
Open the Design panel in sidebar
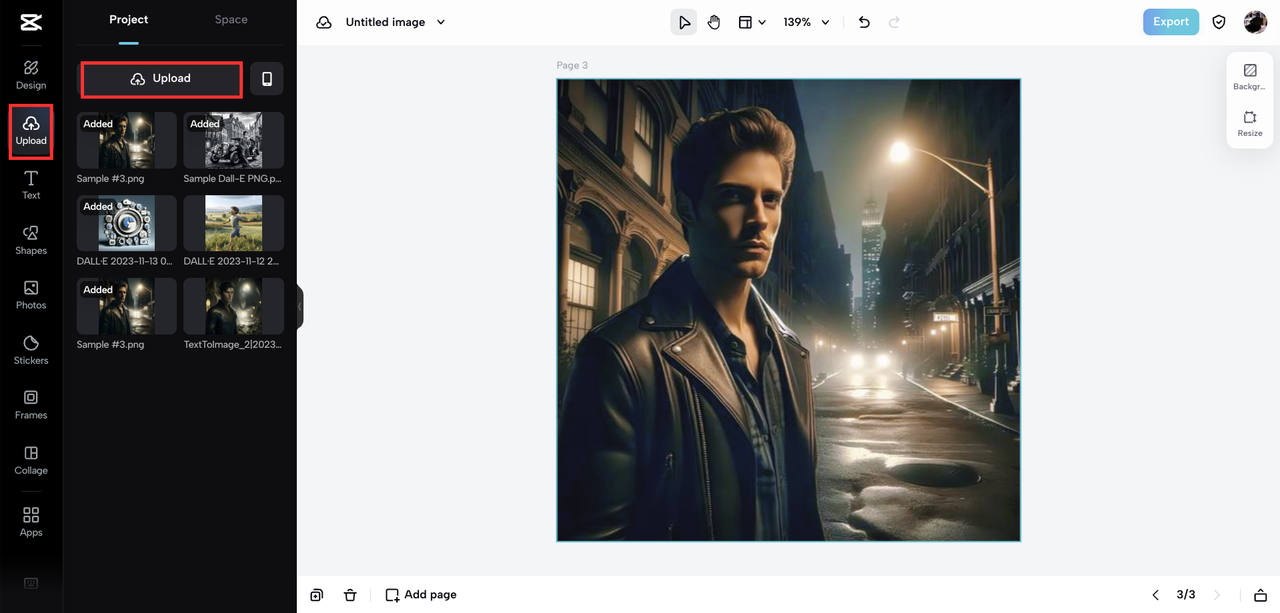pos(31,75)
